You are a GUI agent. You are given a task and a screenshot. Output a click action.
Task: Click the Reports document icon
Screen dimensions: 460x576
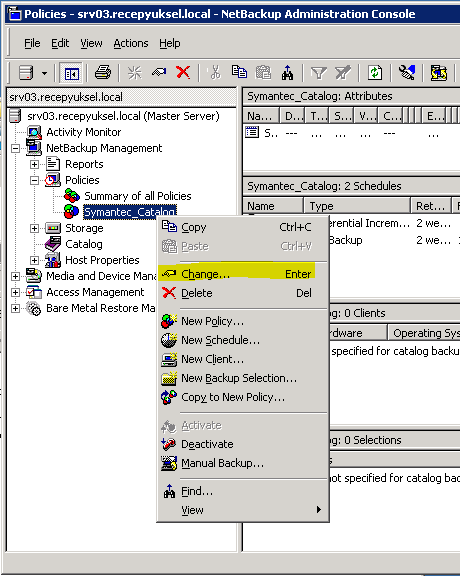click(53, 164)
